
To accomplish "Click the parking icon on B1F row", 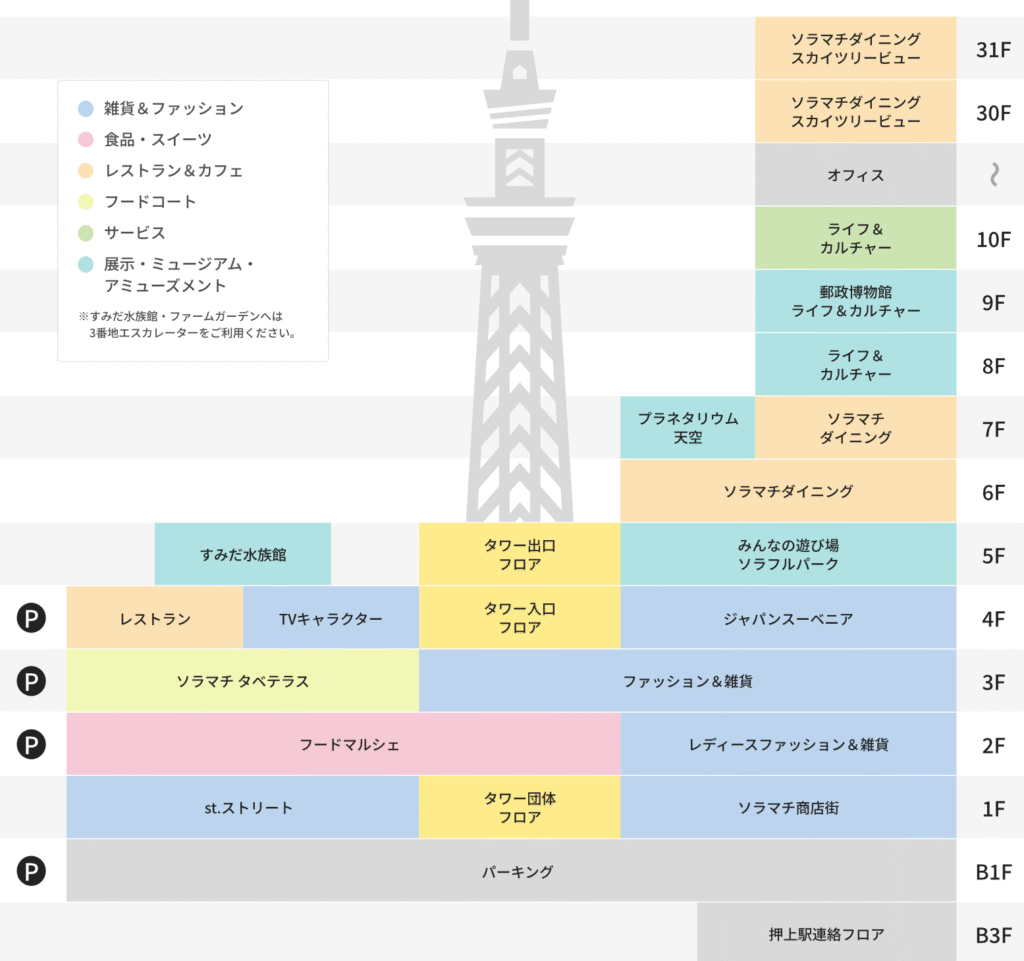I will click(x=32, y=872).
